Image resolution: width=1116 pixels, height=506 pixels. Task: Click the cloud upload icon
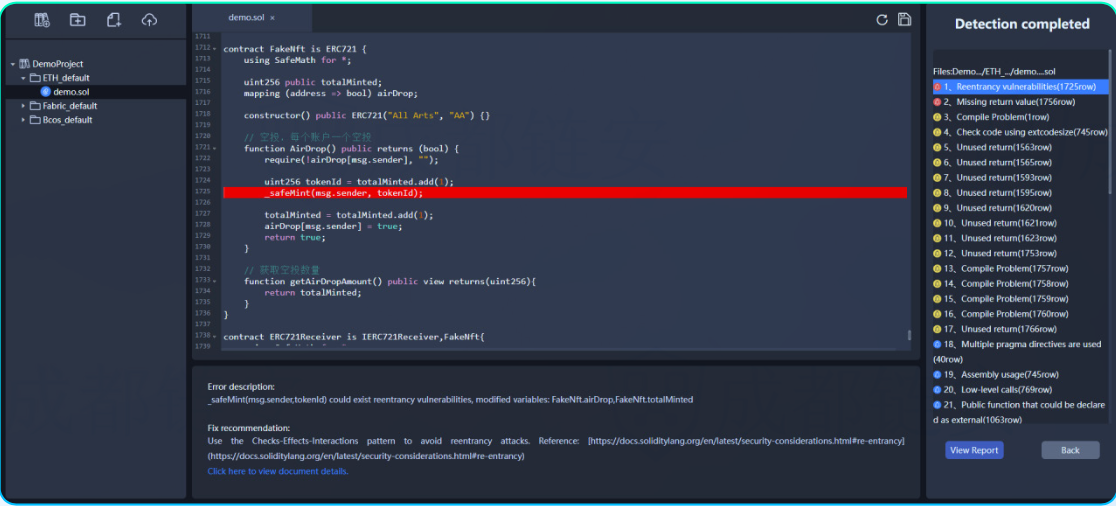coord(149,20)
